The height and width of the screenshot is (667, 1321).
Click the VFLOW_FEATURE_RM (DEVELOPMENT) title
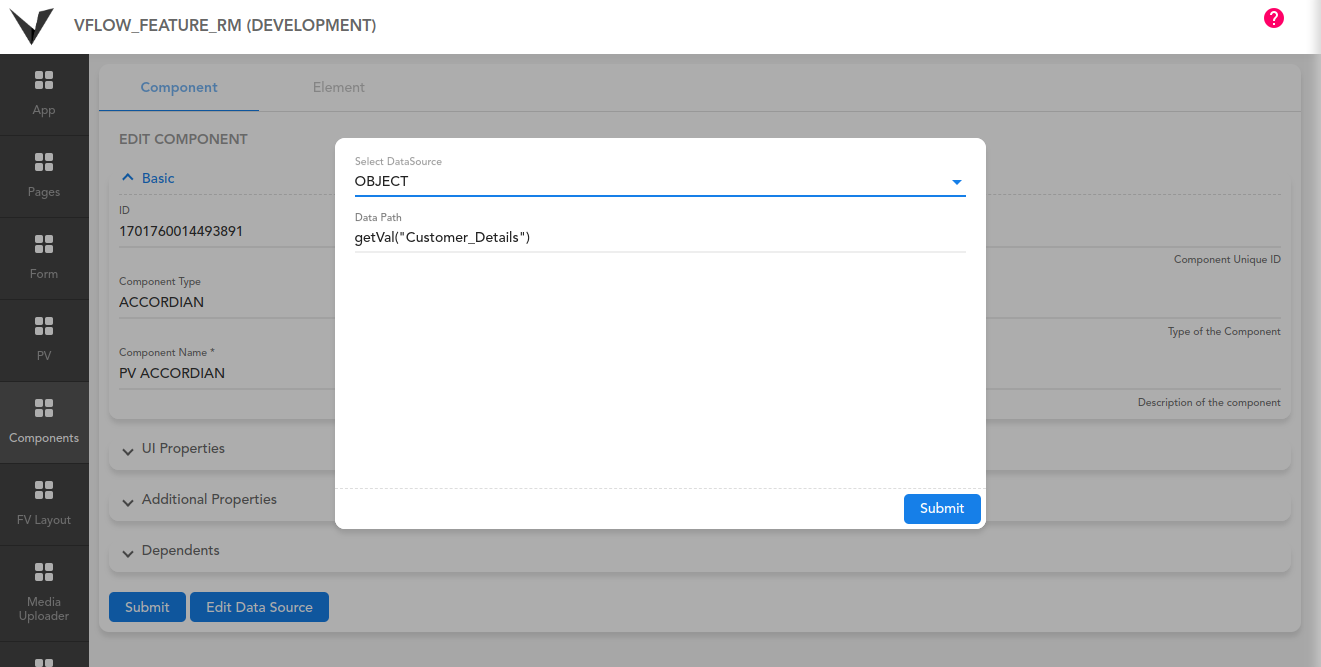click(x=225, y=26)
